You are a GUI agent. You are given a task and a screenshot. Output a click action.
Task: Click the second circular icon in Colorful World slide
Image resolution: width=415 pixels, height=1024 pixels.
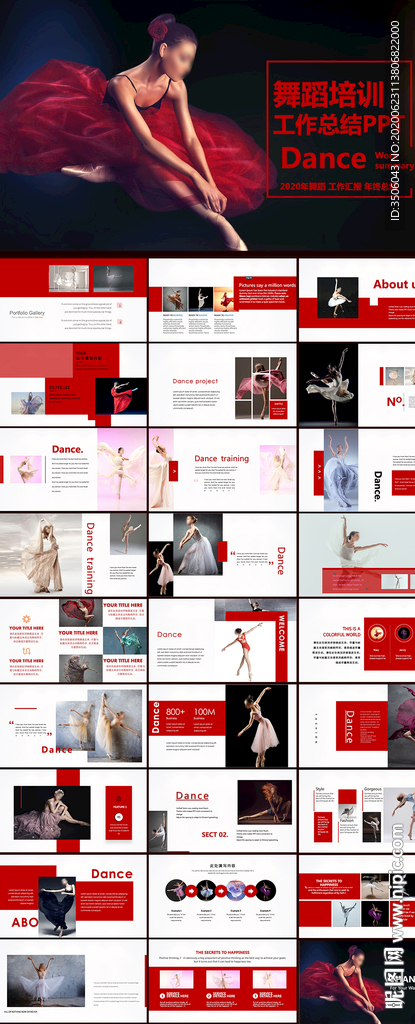[403, 632]
